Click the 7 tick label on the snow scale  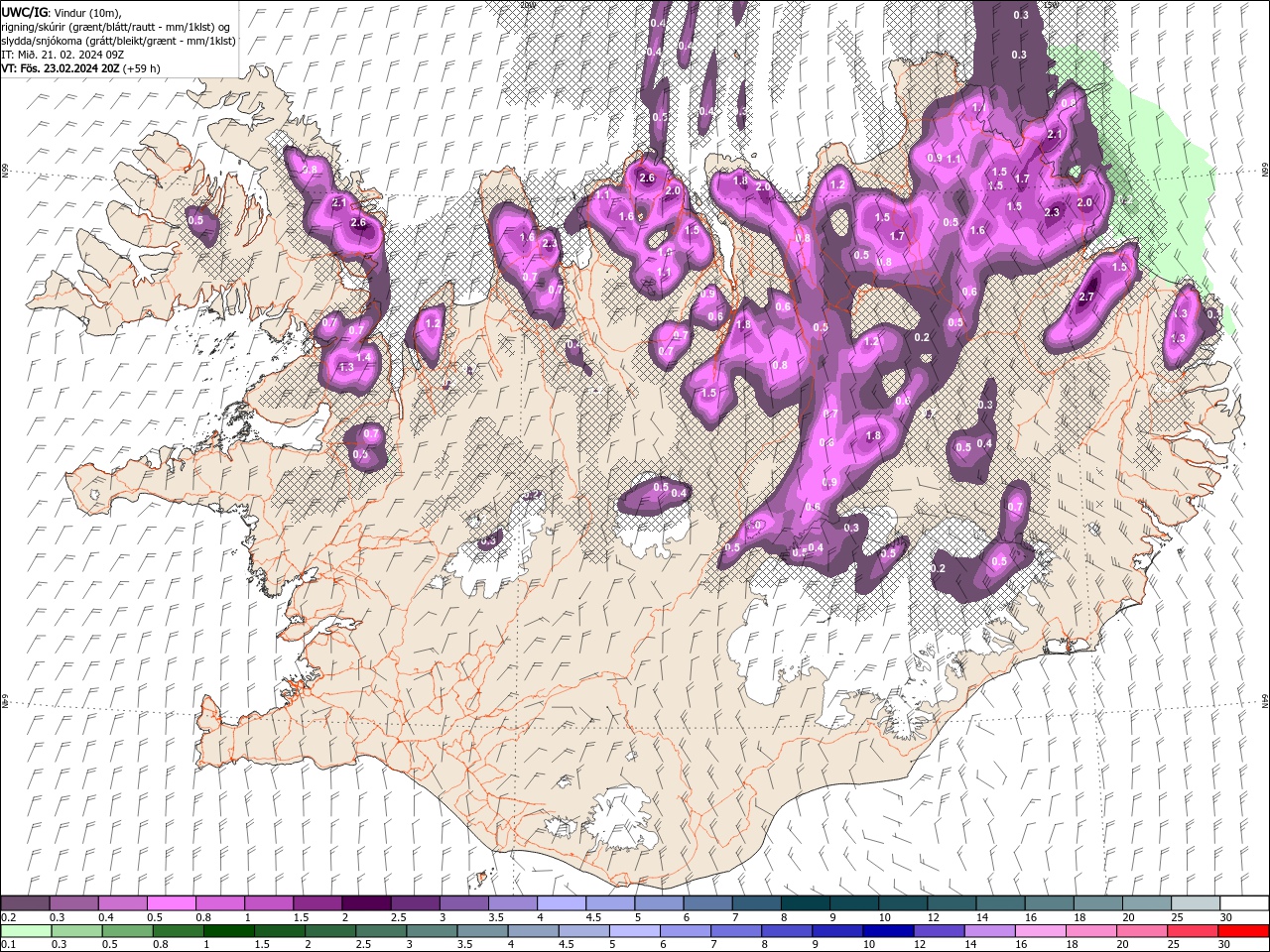(x=733, y=917)
